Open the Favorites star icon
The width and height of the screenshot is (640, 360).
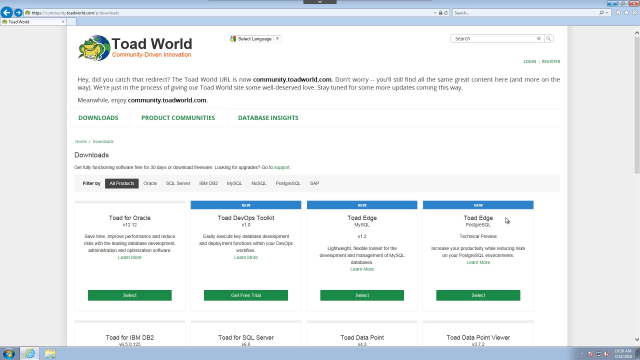pyautogui.click(x=627, y=13)
